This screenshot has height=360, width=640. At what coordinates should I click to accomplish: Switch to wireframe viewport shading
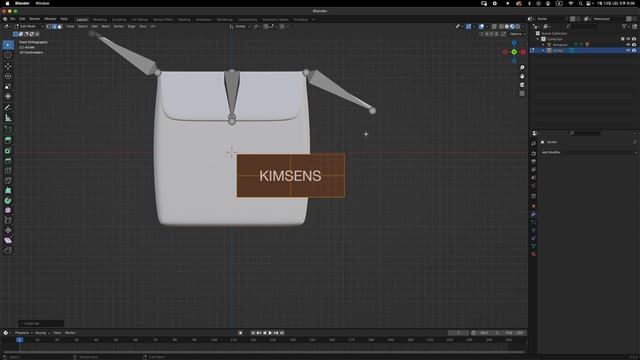click(x=501, y=27)
